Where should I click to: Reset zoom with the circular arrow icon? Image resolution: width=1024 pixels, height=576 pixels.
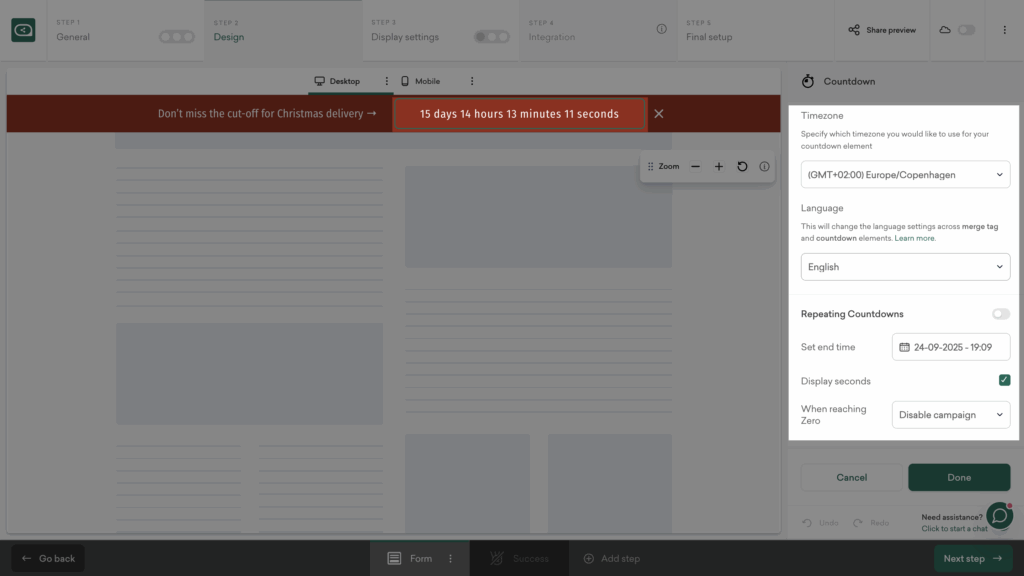[742, 167]
